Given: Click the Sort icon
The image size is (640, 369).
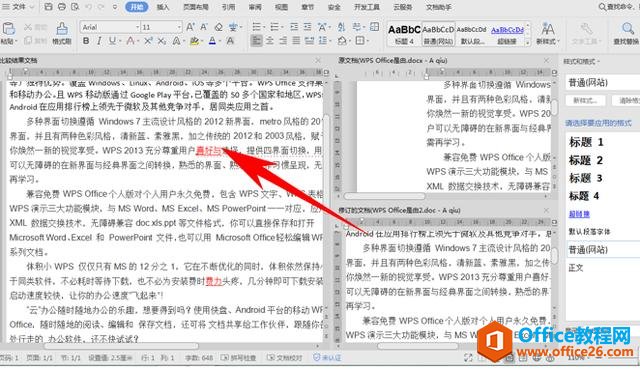Looking at the screenshot, I should coord(341,27).
